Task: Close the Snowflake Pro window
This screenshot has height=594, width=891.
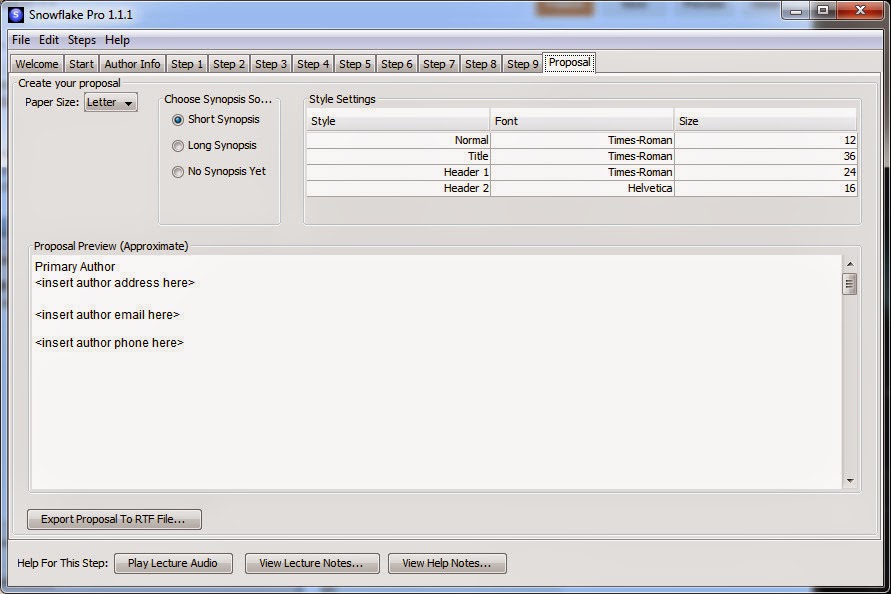Action: [860, 10]
